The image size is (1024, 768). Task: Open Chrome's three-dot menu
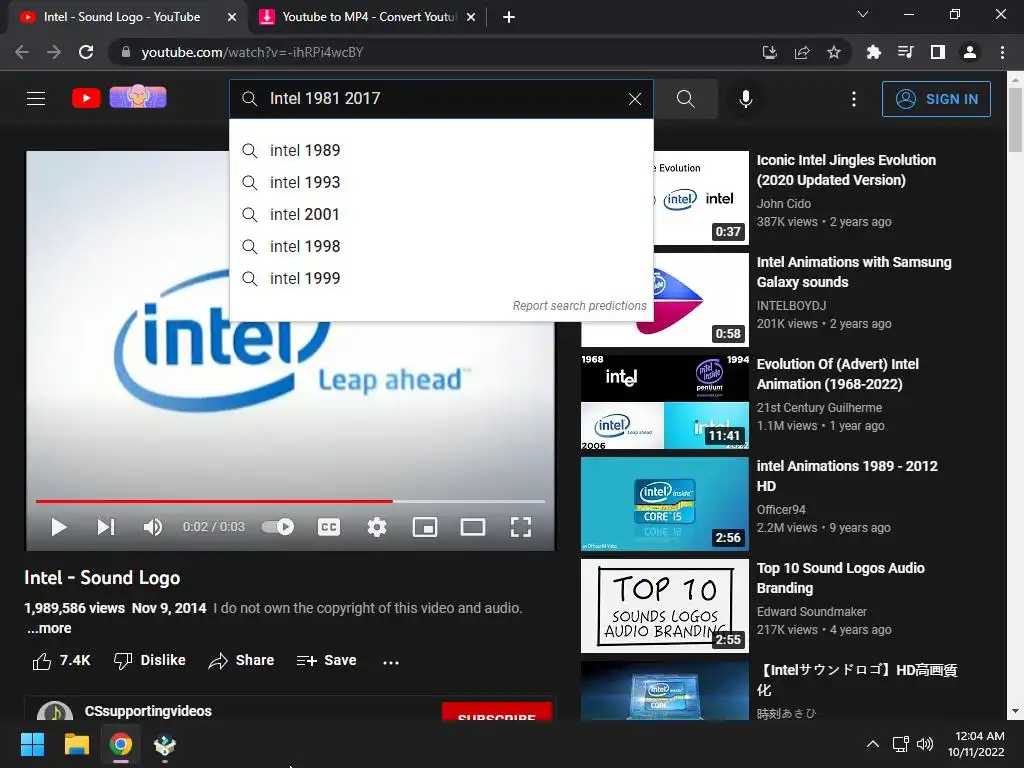pyautogui.click(x=1002, y=52)
